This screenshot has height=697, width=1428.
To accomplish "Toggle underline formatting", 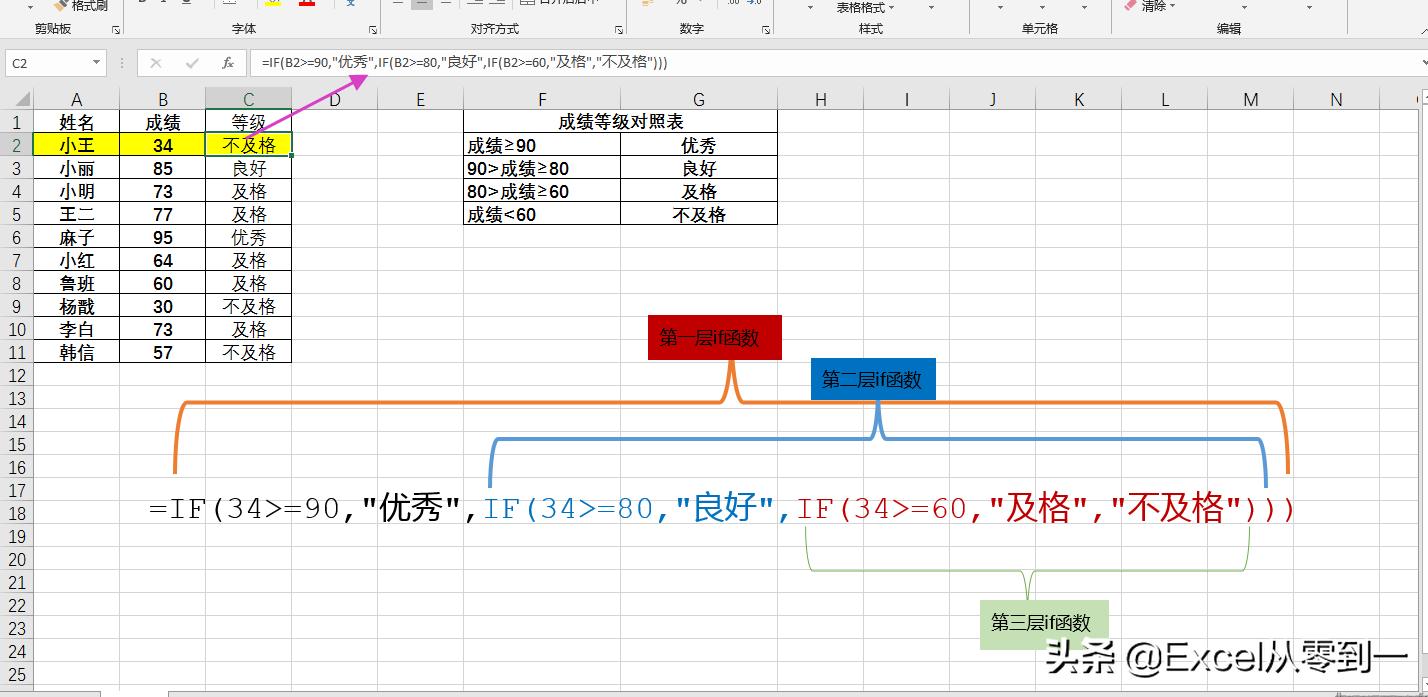I will [x=184, y=3].
